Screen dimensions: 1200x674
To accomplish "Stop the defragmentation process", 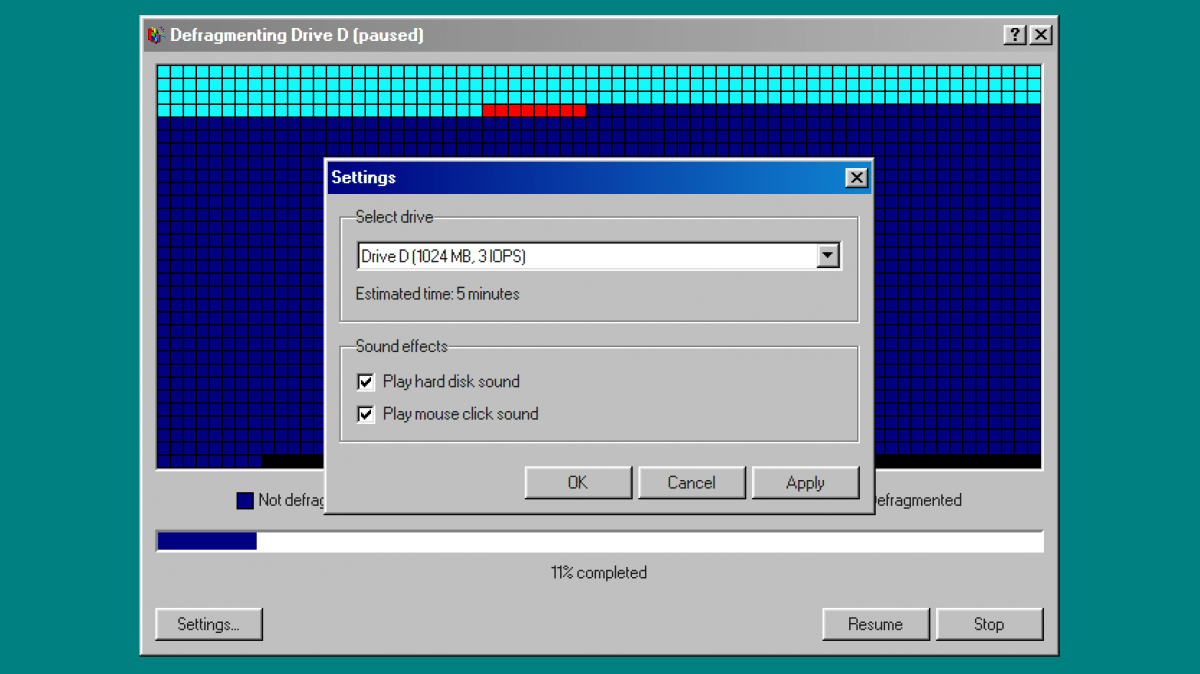I will point(988,624).
